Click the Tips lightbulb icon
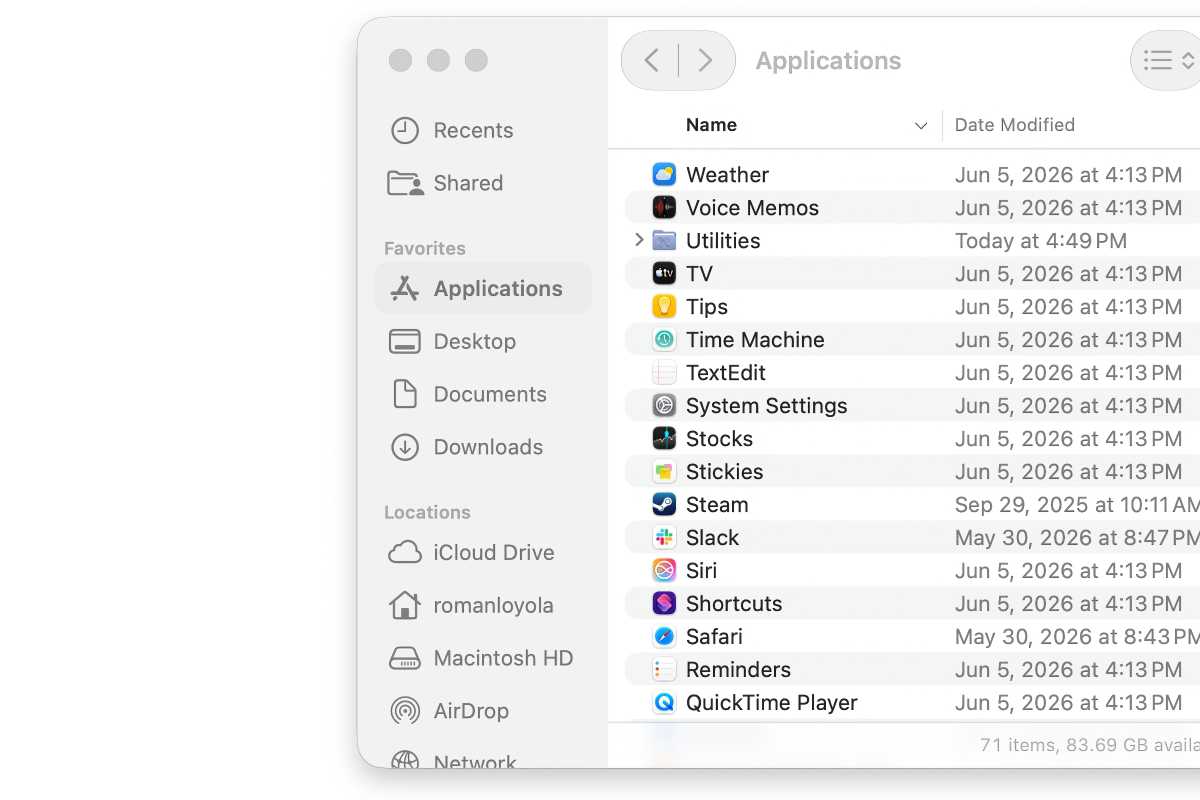This screenshot has width=1200, height=800. tap(664, 307)
